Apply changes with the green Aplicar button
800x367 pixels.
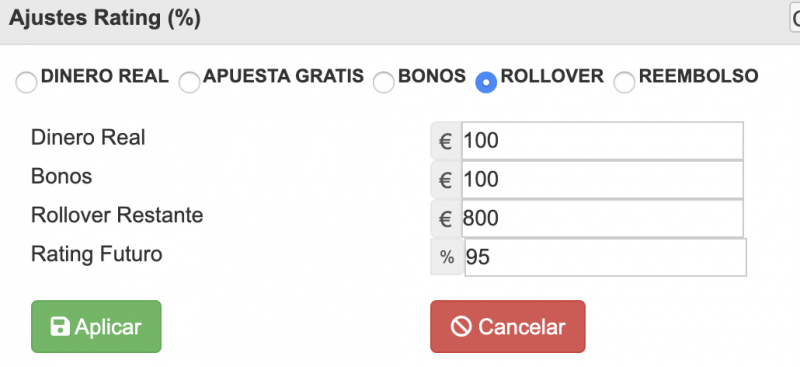point(96,327)
